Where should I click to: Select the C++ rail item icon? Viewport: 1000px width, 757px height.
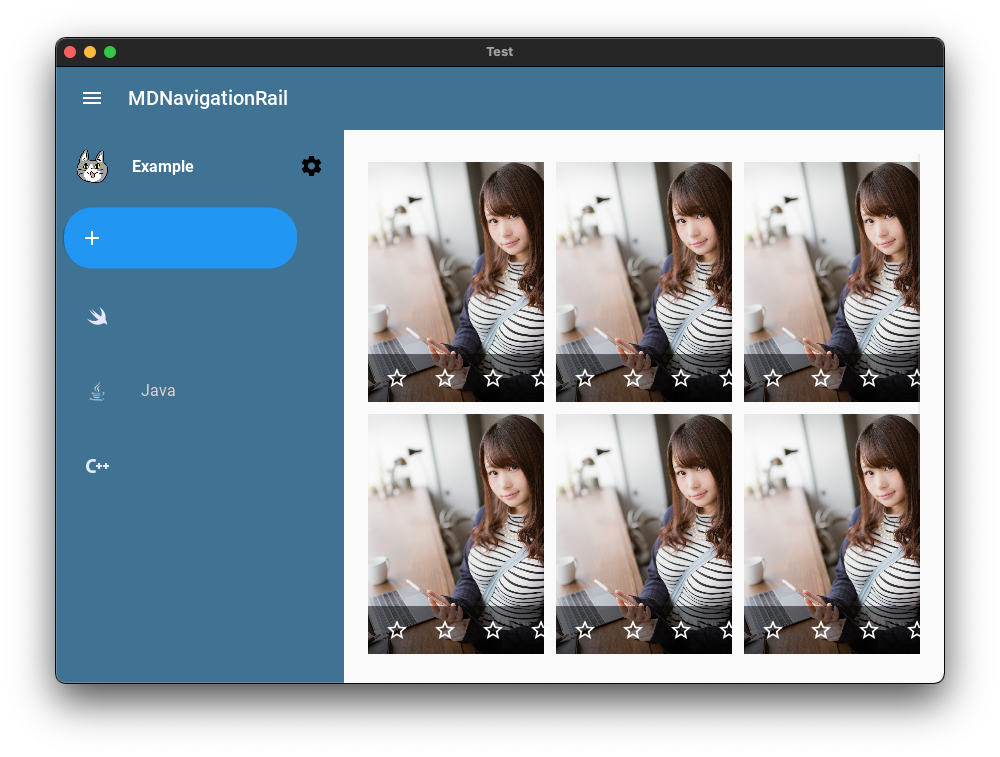click(x=98, y=466)
